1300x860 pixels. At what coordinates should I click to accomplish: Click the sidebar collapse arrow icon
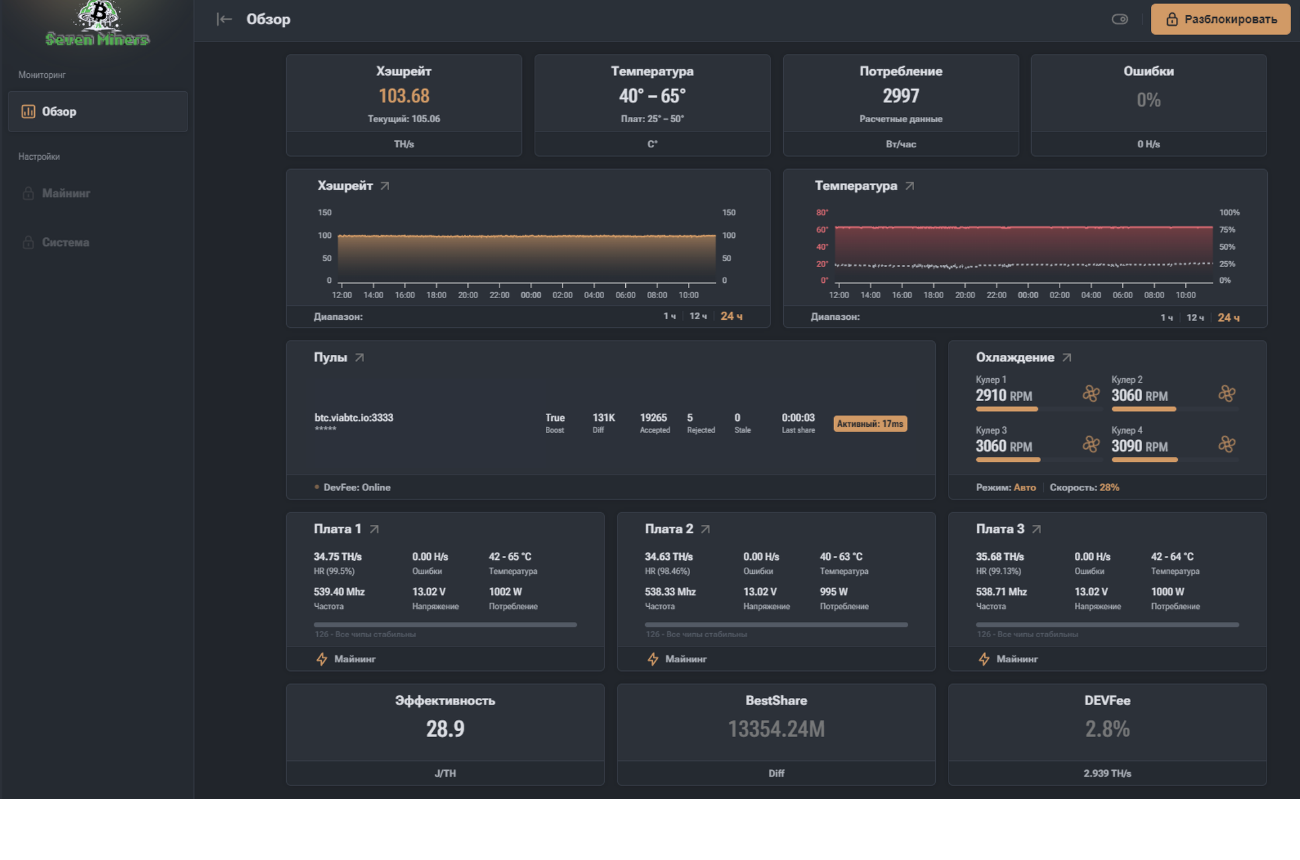point(224,19)
